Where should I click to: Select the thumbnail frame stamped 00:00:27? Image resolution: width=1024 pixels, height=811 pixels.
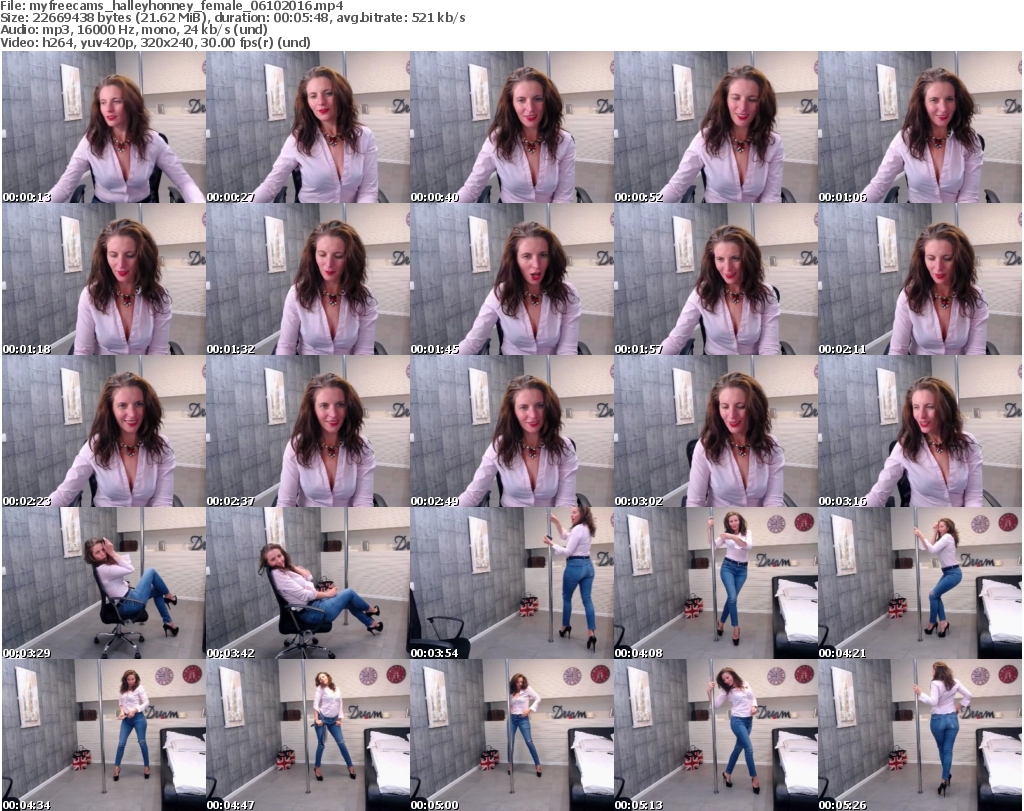[308, 127]
